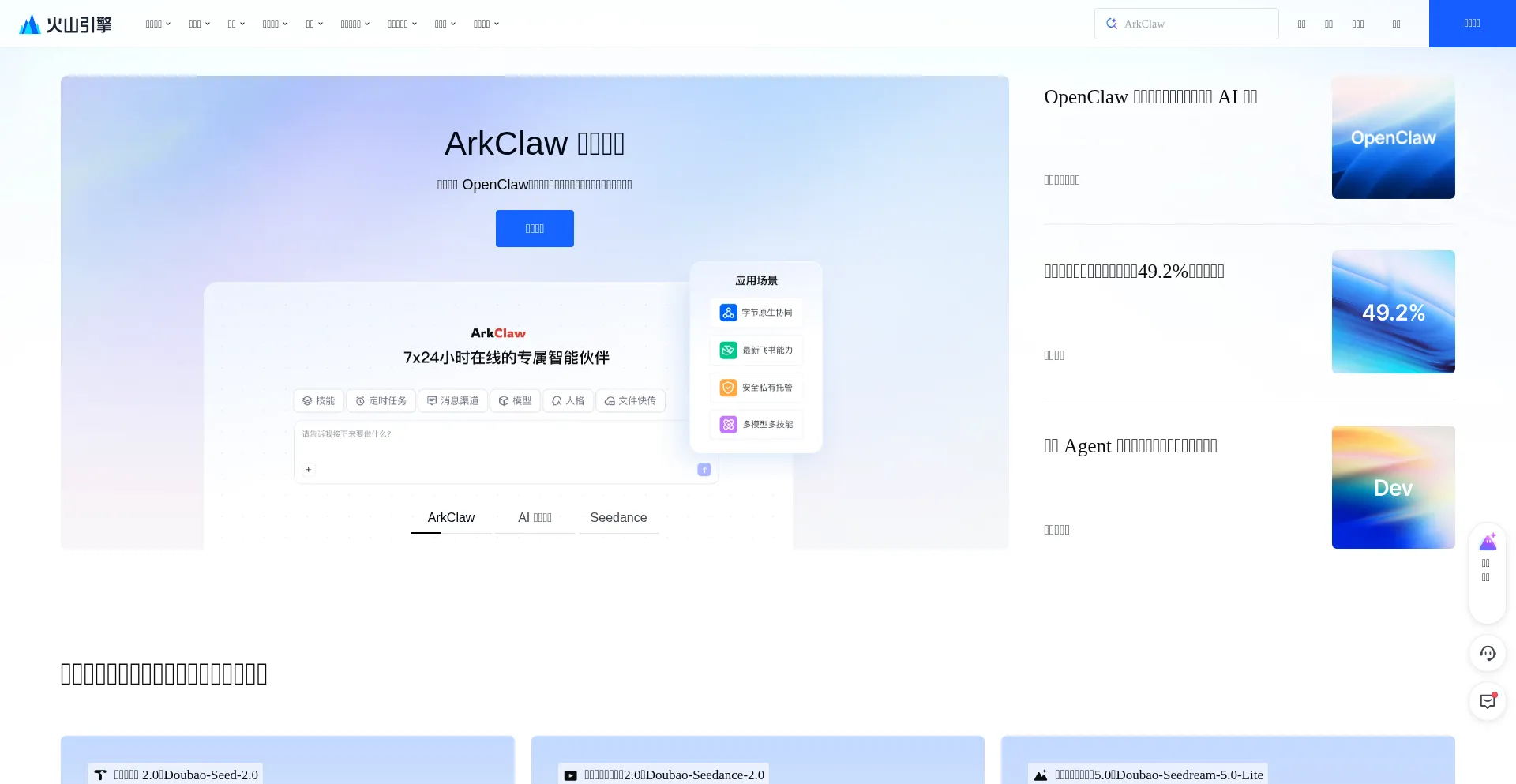1516x784 pixels.
Task: Click the 安全私有托管 shield icon
Action: [728, 388]
